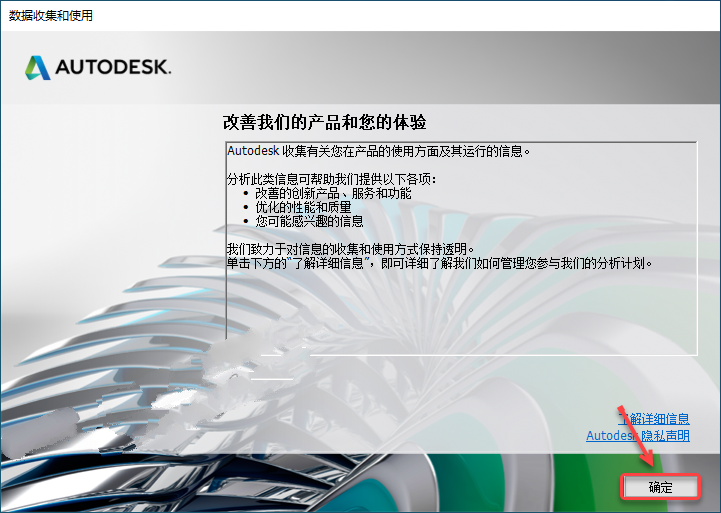Click the window title 数据收集和使用
The image size is (721, 513).
(x=51, y=16)
